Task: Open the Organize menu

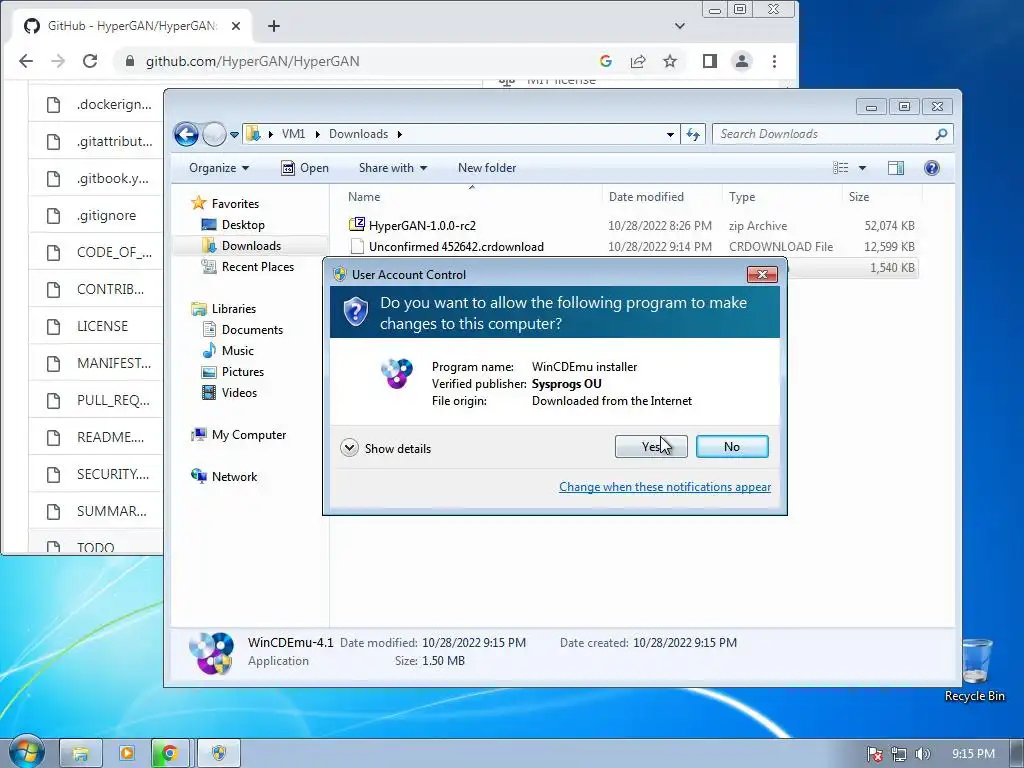Action: point(219,168)
